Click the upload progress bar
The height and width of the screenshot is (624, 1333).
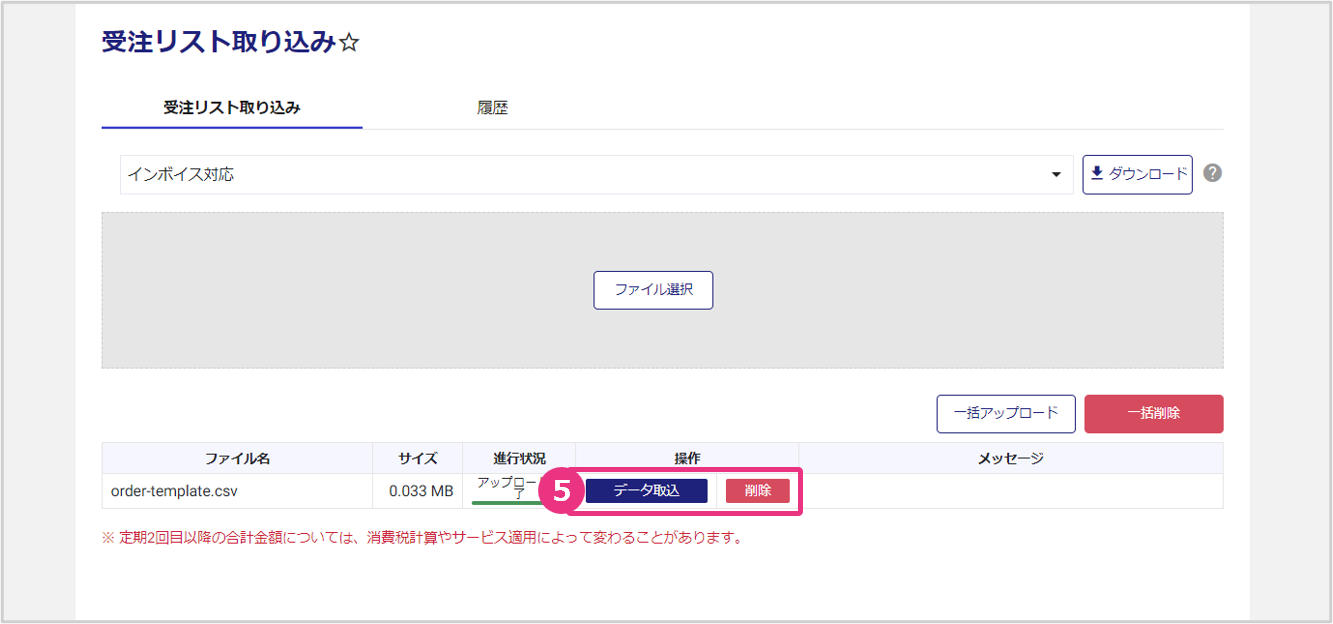pyautogui.click(x=507, y=502)
